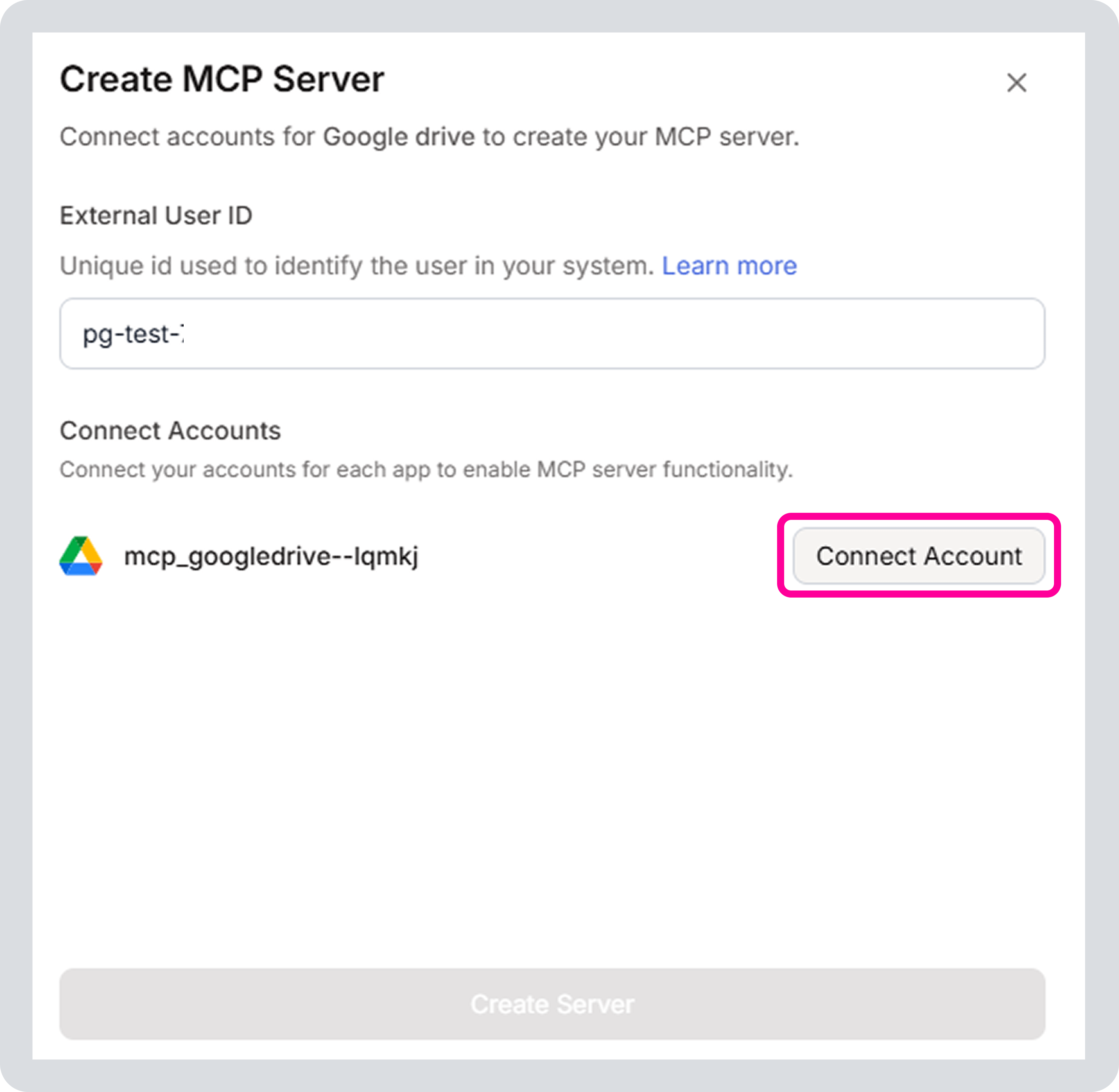This screenshot has height=1092, width=1119.
Task: Select the pg-test text in the input box
Action: tap(132, 334)
